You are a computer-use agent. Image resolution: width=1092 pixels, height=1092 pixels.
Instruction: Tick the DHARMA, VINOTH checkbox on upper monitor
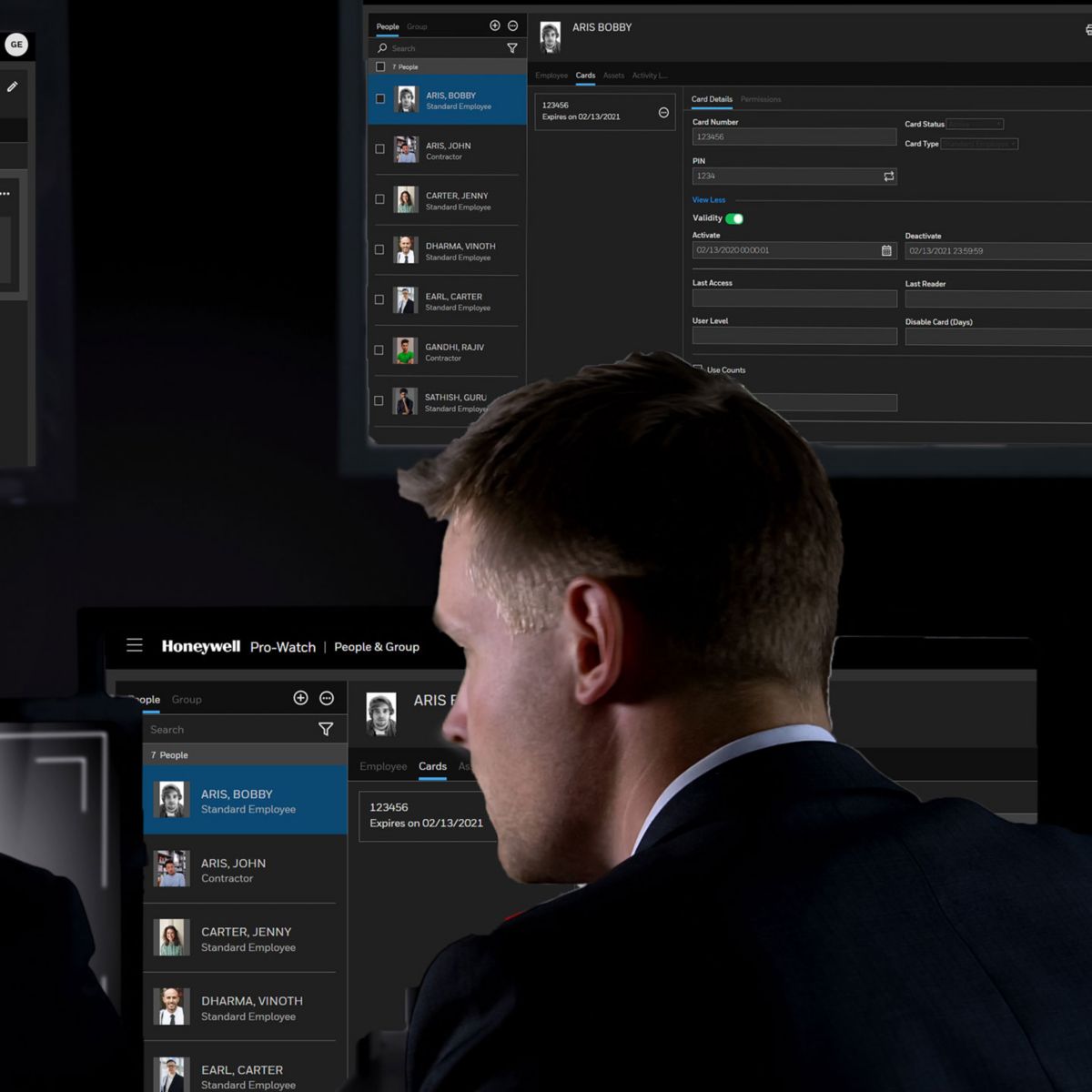pos(379,249)
